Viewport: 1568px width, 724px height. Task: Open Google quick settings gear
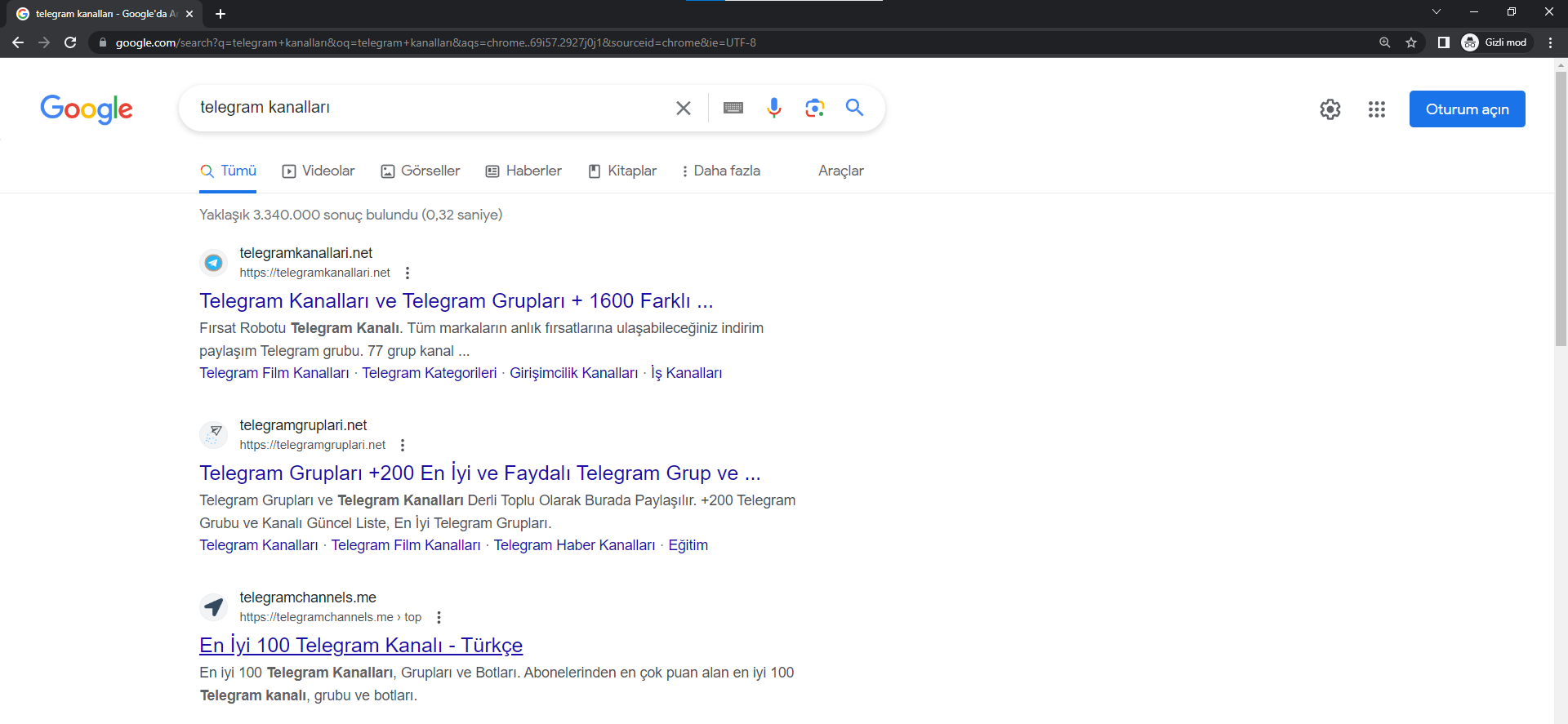(x=1330, y=109)
